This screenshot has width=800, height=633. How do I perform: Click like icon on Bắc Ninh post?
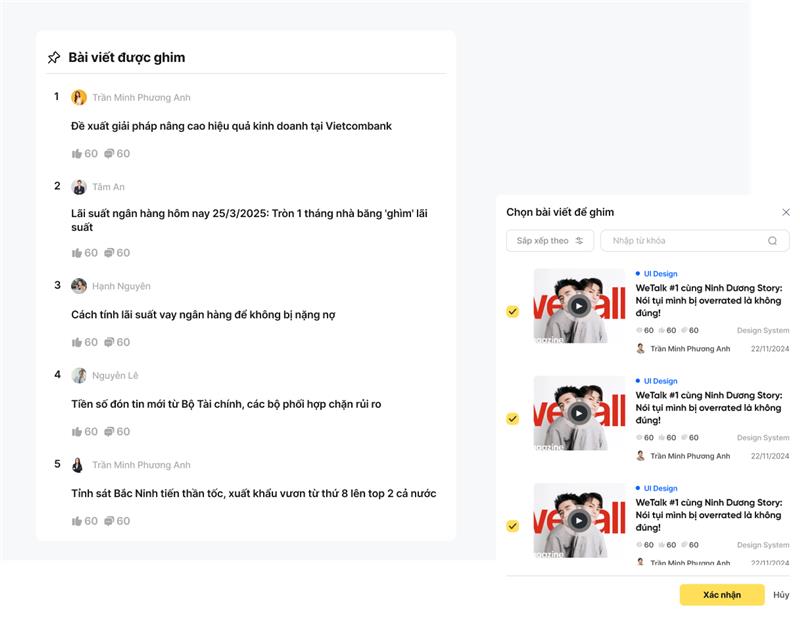click(77, 521)
